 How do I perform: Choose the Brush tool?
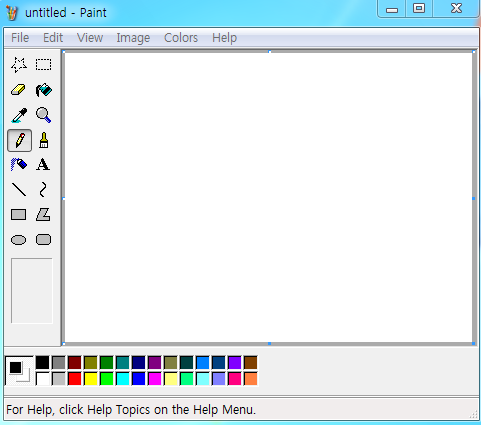44,140
